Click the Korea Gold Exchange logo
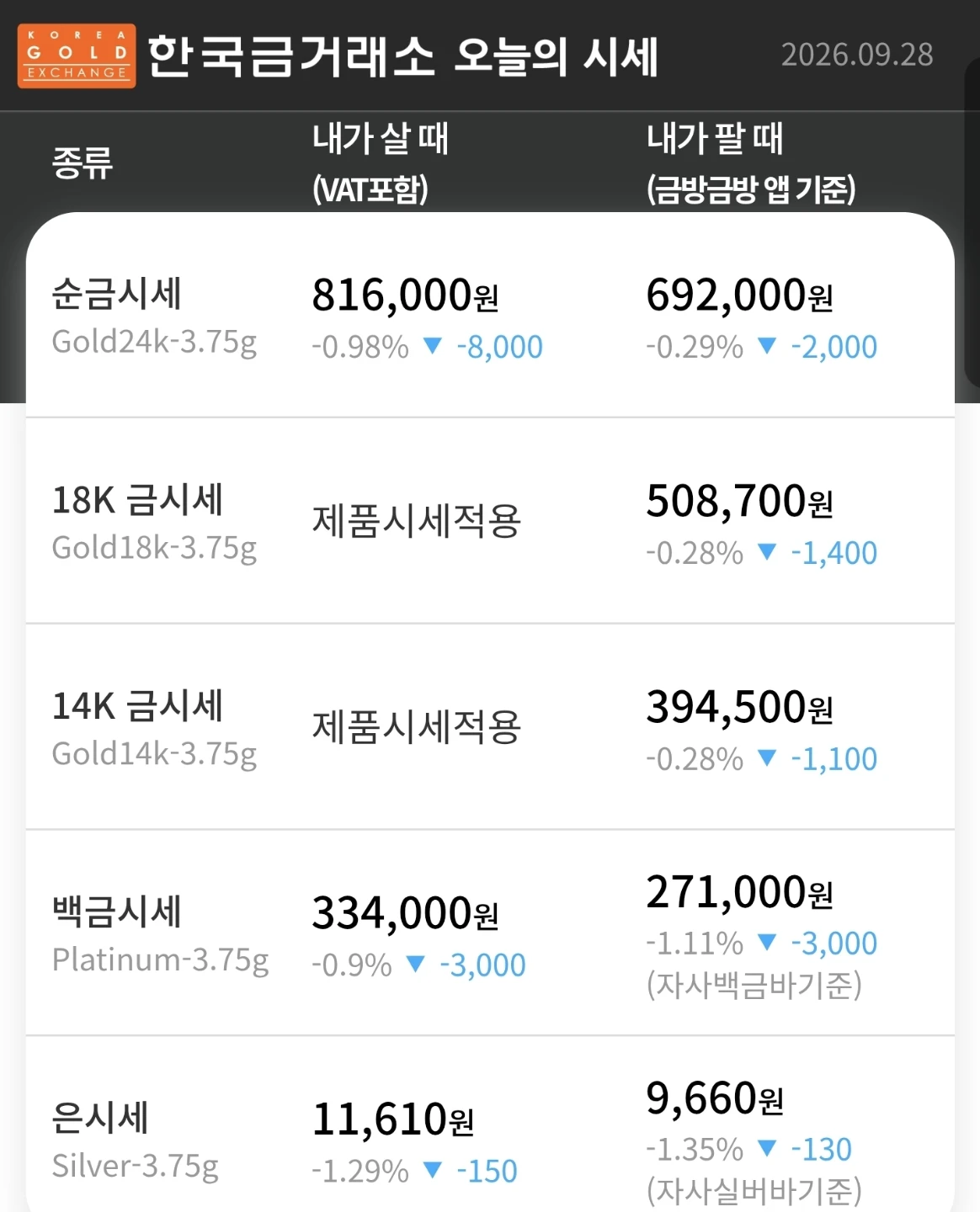 pyautogui.click(x=77, y=56)
